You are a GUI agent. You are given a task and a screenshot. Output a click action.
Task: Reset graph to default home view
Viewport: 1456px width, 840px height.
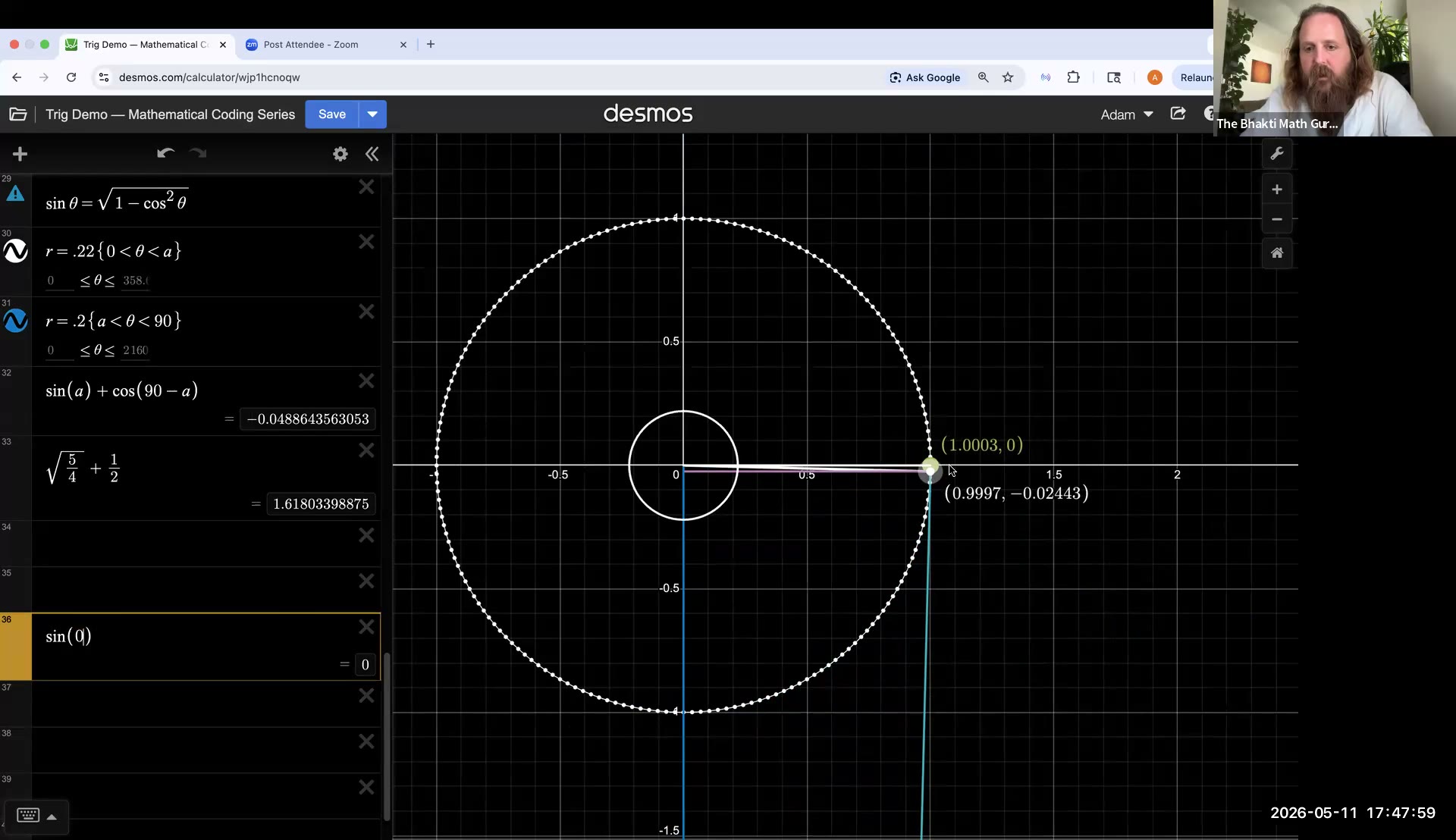[x=1277, y=253]
